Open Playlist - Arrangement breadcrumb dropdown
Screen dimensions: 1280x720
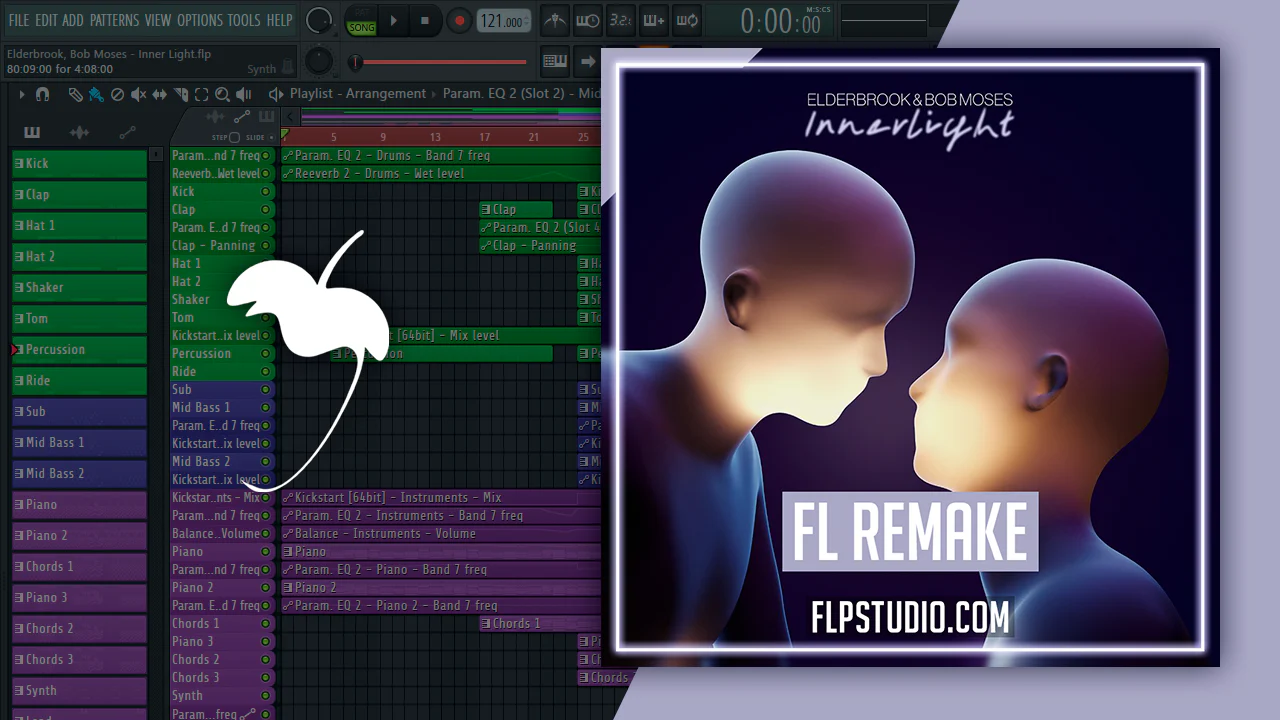tap(358, 94)
